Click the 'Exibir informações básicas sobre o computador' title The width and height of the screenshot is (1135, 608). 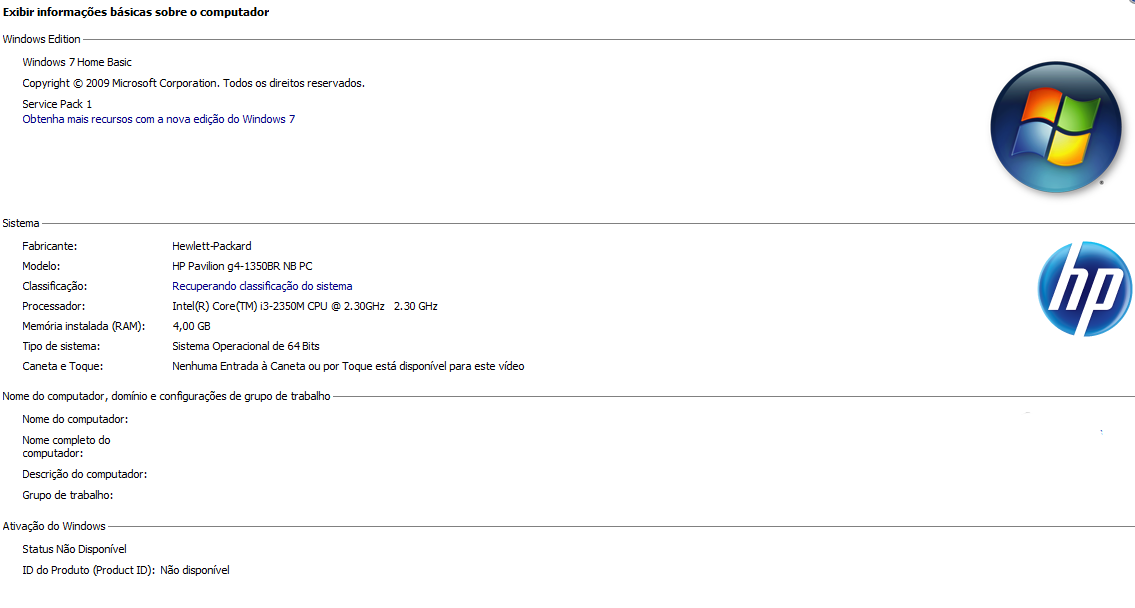click(x=136, y=12)
